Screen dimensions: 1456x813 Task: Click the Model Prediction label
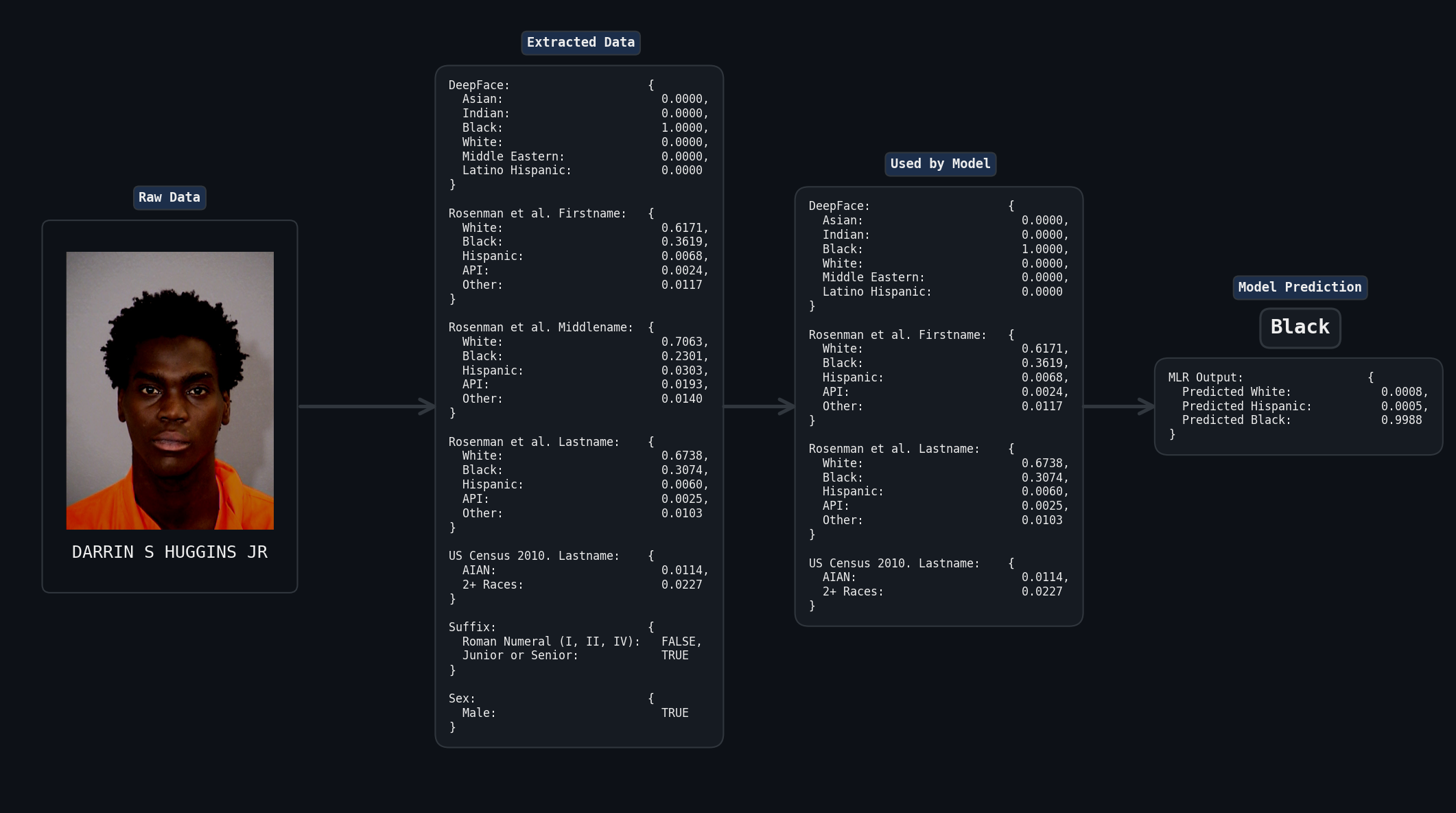[x=1299, y=287]
